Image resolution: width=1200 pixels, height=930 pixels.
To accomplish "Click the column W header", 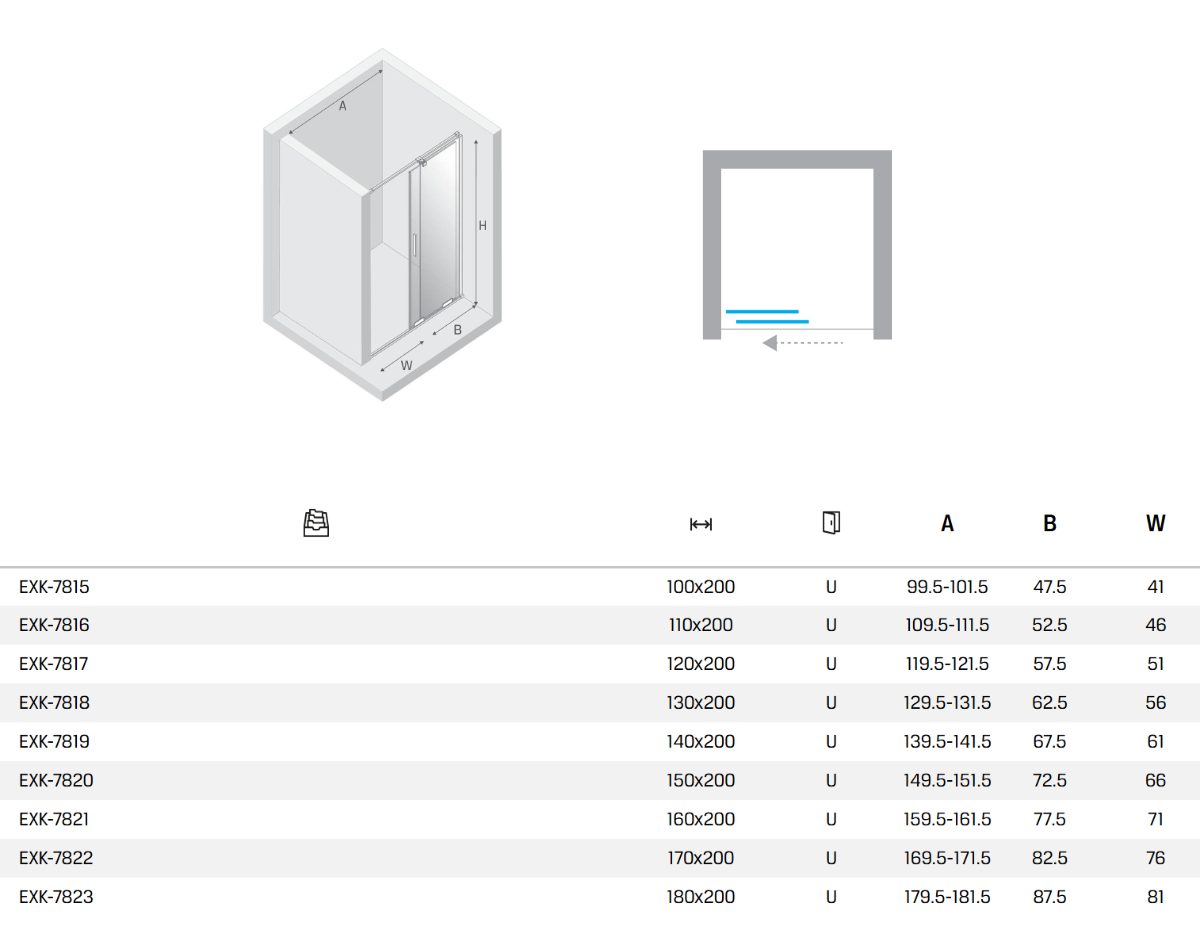I will [x=1155, y=524].
